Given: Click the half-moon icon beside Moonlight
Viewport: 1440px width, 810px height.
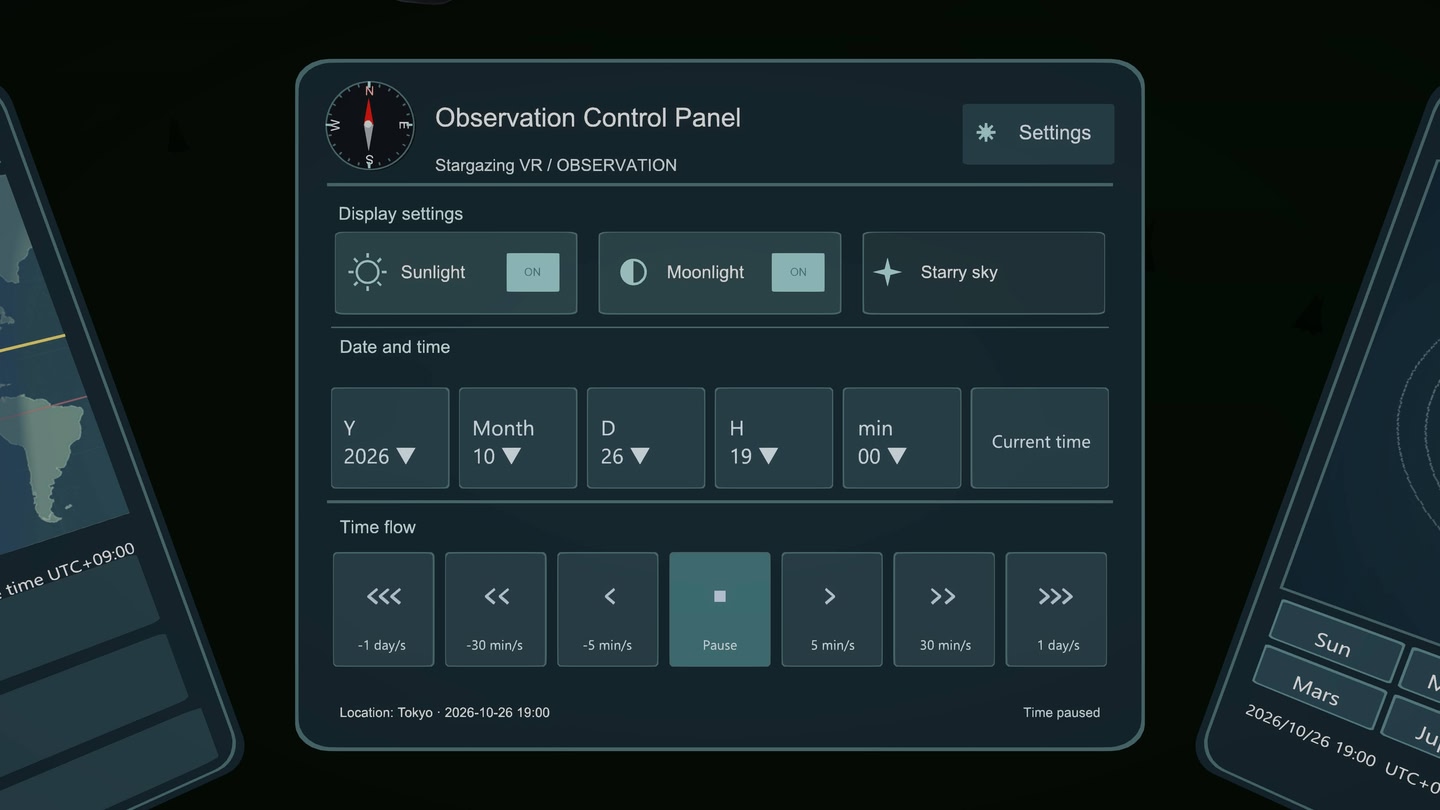Looking at the screenshot, I should (x=633, y=272).
